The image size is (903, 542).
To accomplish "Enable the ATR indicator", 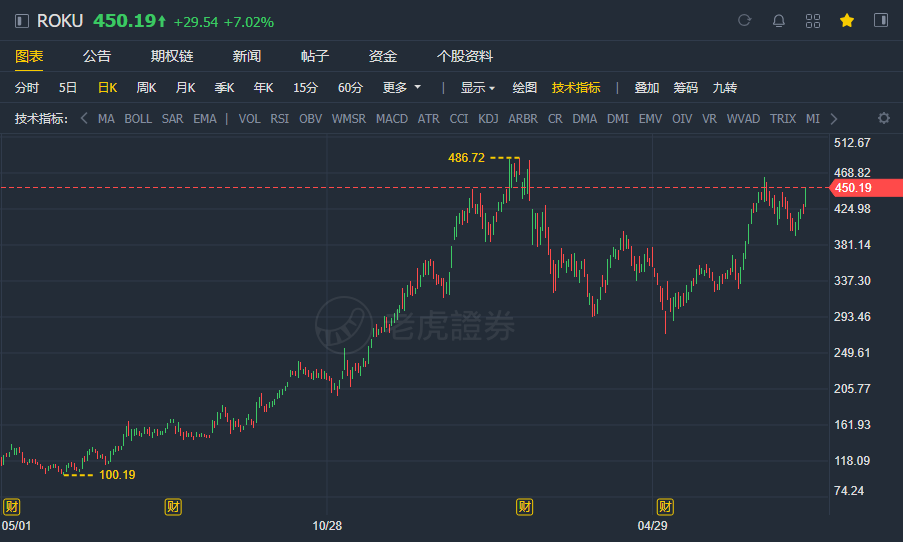I will coord(428,119).
